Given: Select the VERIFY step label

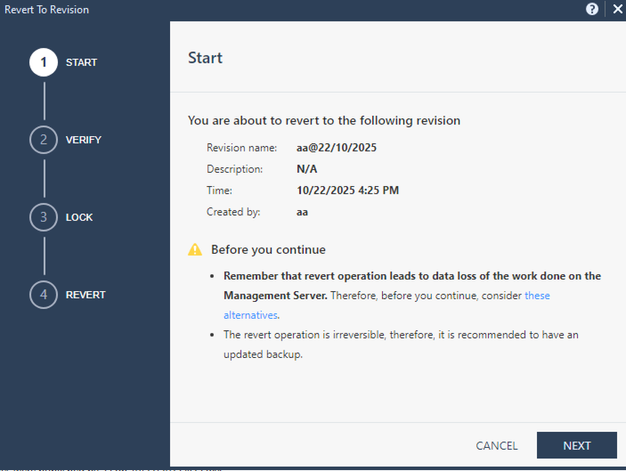Looking at the screenshot, I should (84, 140).
